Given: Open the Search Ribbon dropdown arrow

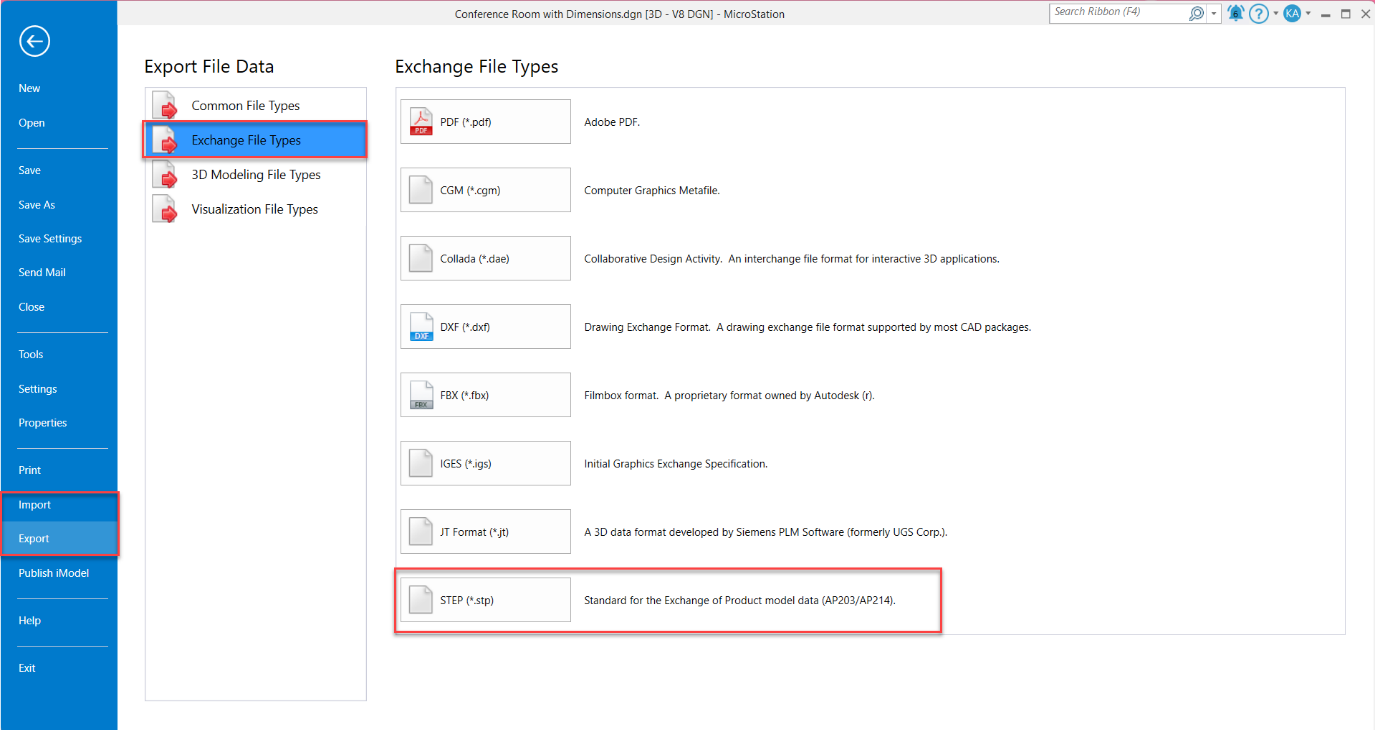Looking at the screenshot, I should click(x=1214, y=13).
